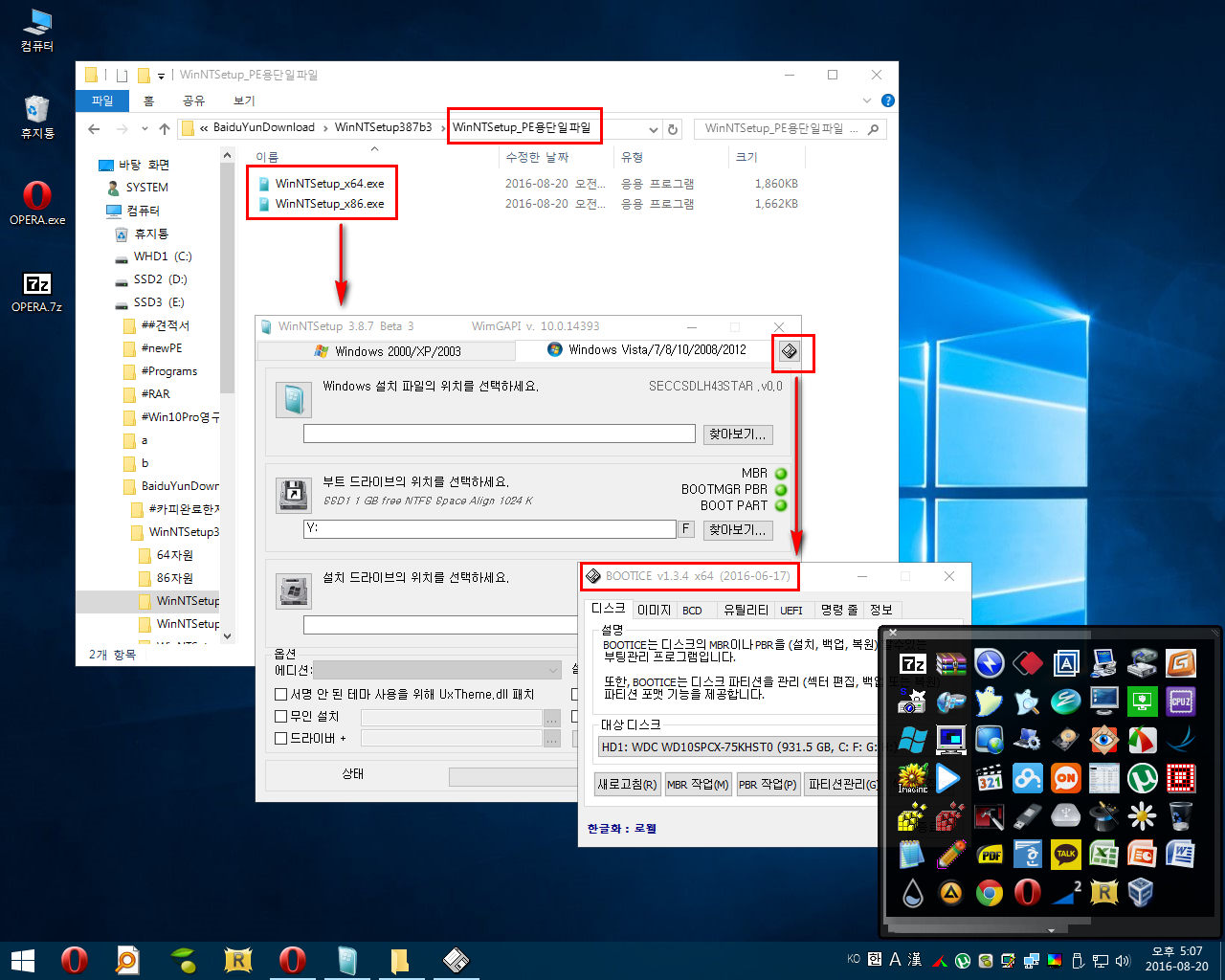The width and height of the screenshot is (1225, 980).
Task: Select WinNTSetup_x64.exe file
Action: pyautogui.click(x=329, y=183)
